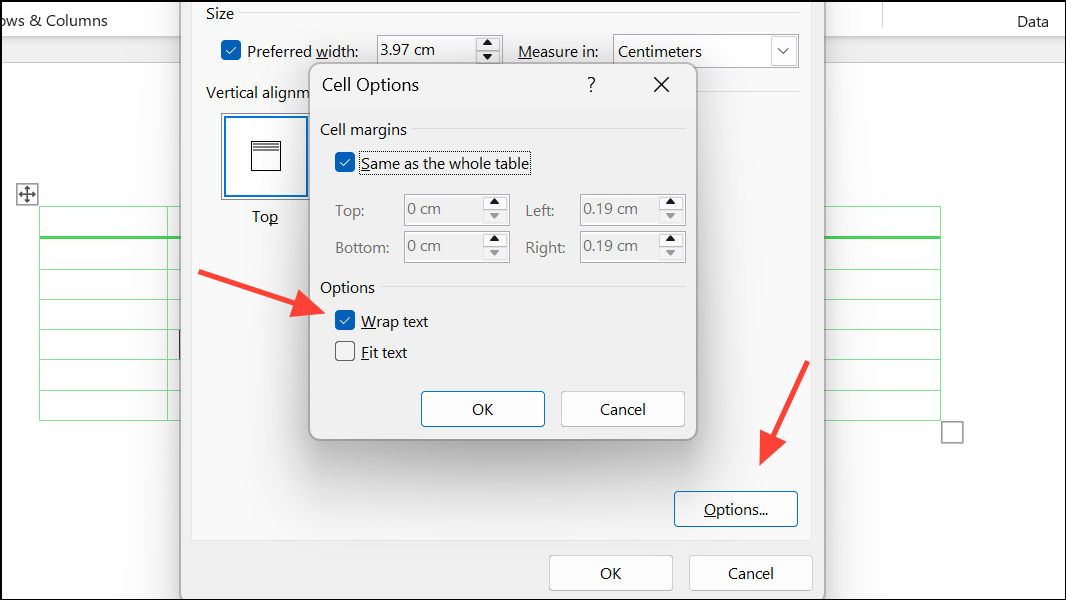Viewport: 1066px width, 600px height.
Task: Click the Help question mark in Cell Options
Action: (x=591, y=85)
